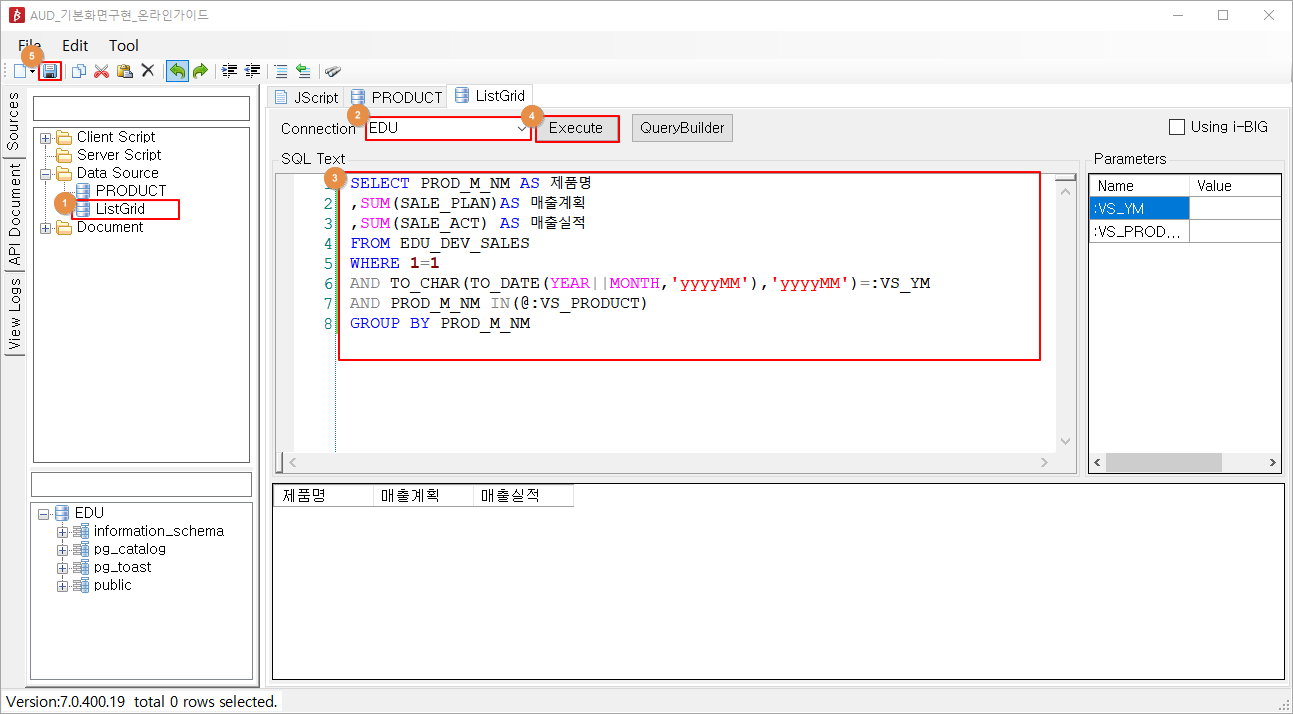Click the FROM EDU_DEV_SALES SQL line
This screenshot has width=1293, height=714.
tap(440, 243)
